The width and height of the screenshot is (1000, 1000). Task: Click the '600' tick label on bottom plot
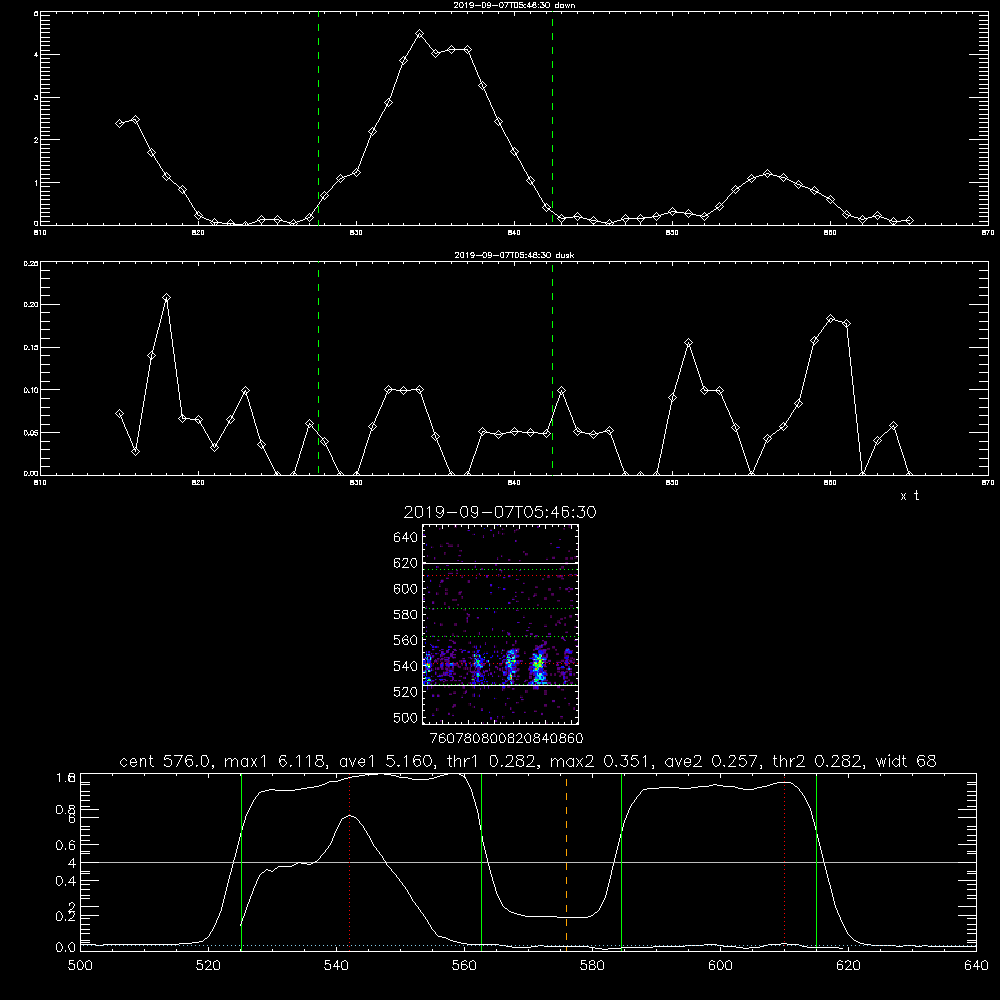pos(720,966)
